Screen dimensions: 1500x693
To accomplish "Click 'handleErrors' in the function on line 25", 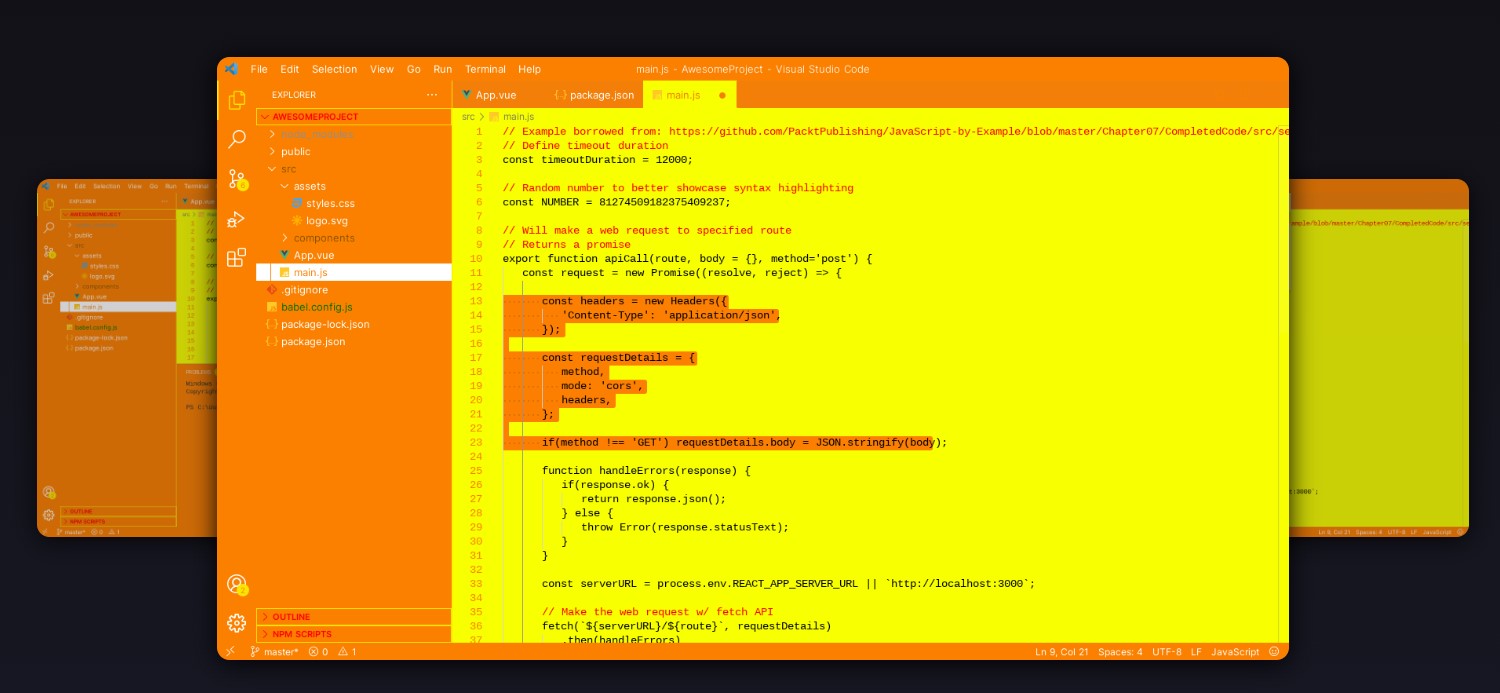I will coord(637,470).
